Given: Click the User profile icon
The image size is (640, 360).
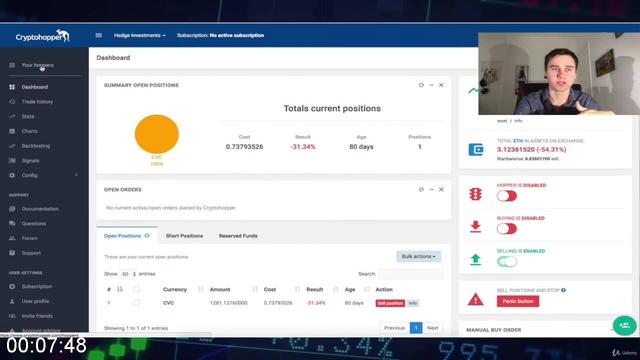Looking at the screenshot, I should [x=12, y=301].
